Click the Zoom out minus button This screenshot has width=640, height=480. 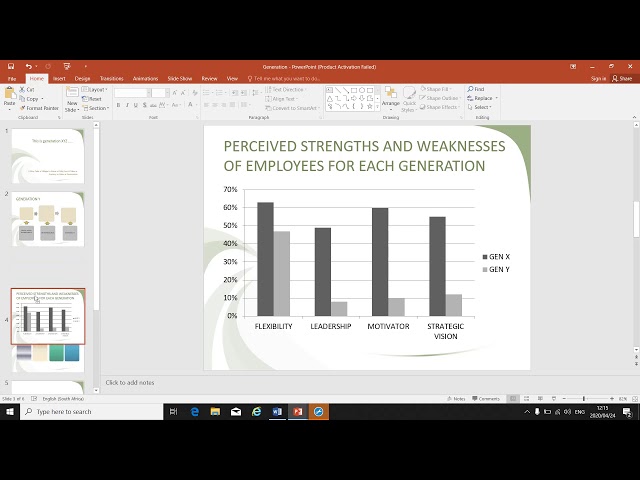tap(564, 398)
